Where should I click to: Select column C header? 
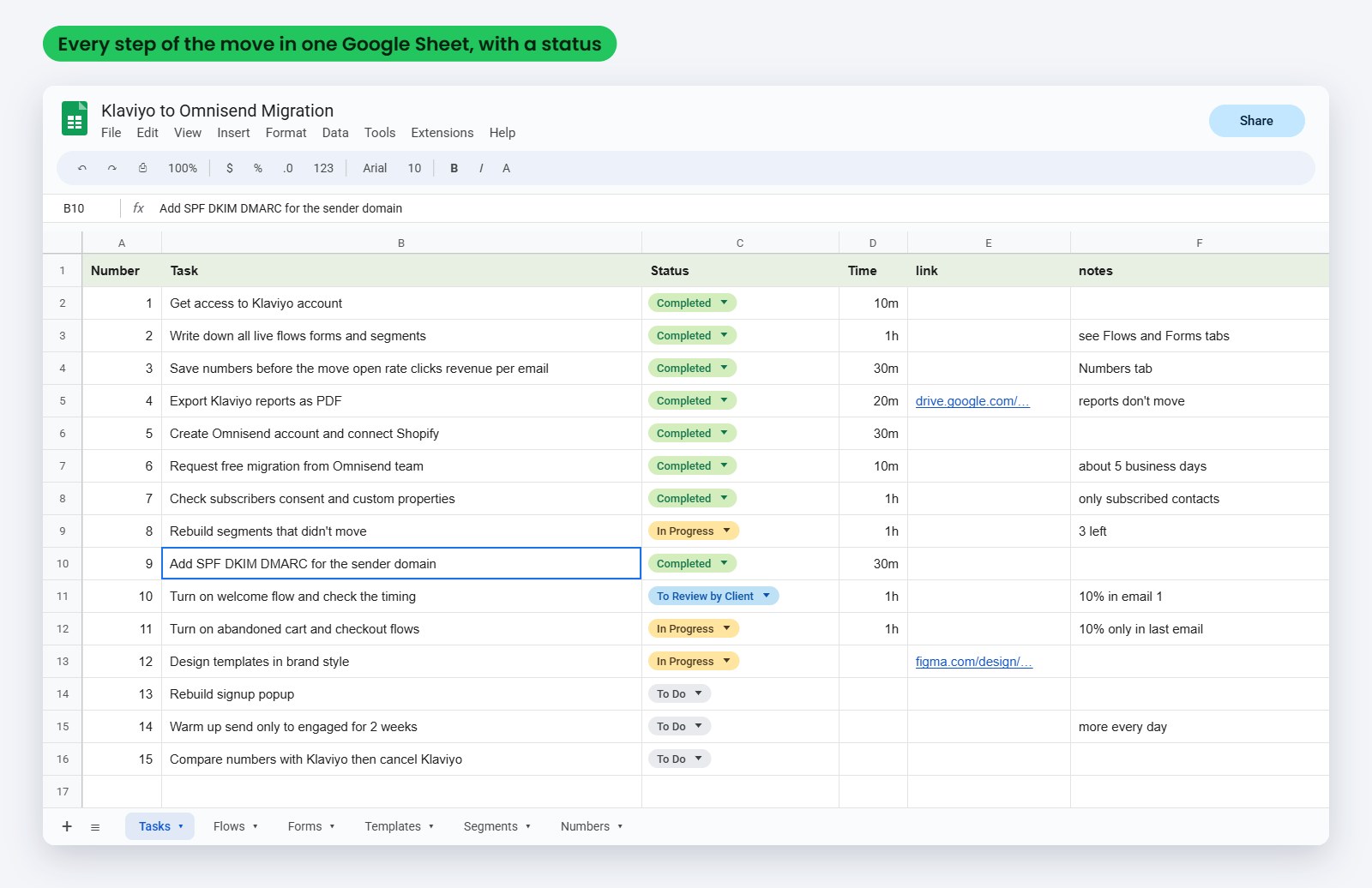[740, 243]
